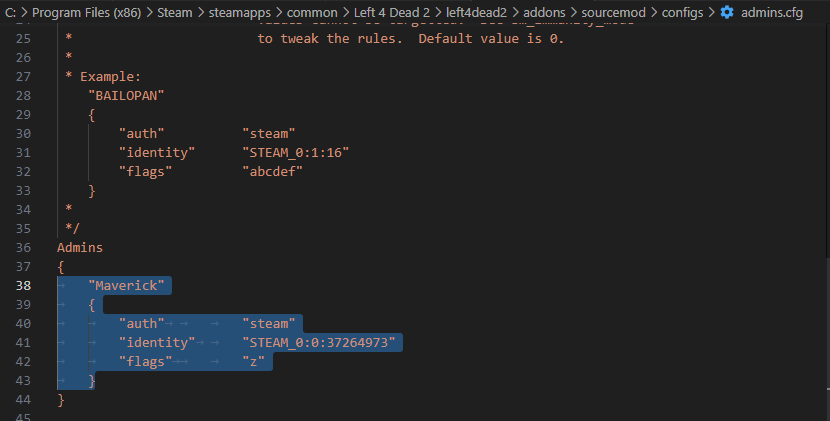Click line number 44 in the gutter
The height and width of the screenshot is (421, 830).
[x=24, y=400]
